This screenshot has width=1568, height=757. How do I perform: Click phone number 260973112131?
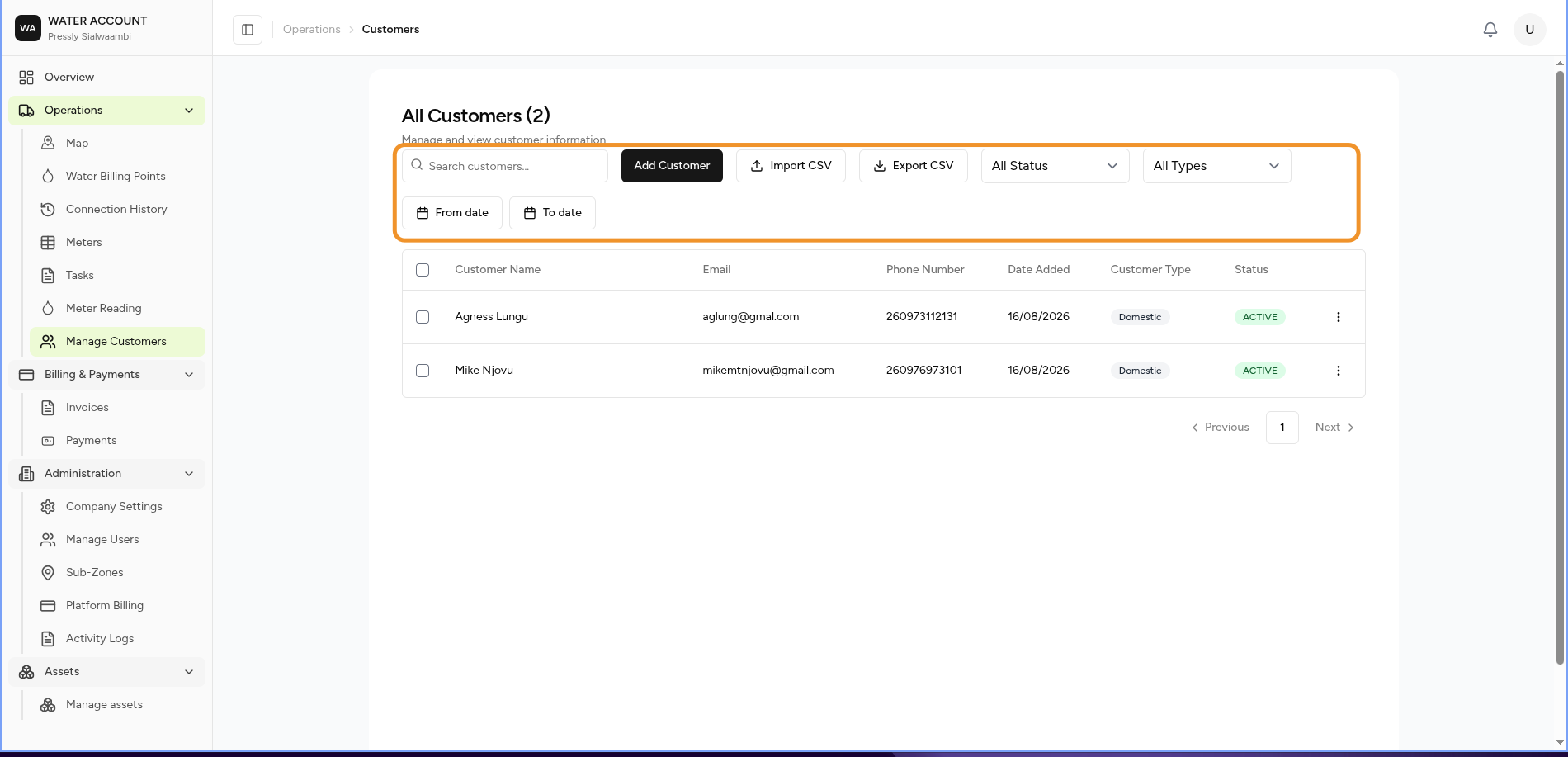point(921,317)
